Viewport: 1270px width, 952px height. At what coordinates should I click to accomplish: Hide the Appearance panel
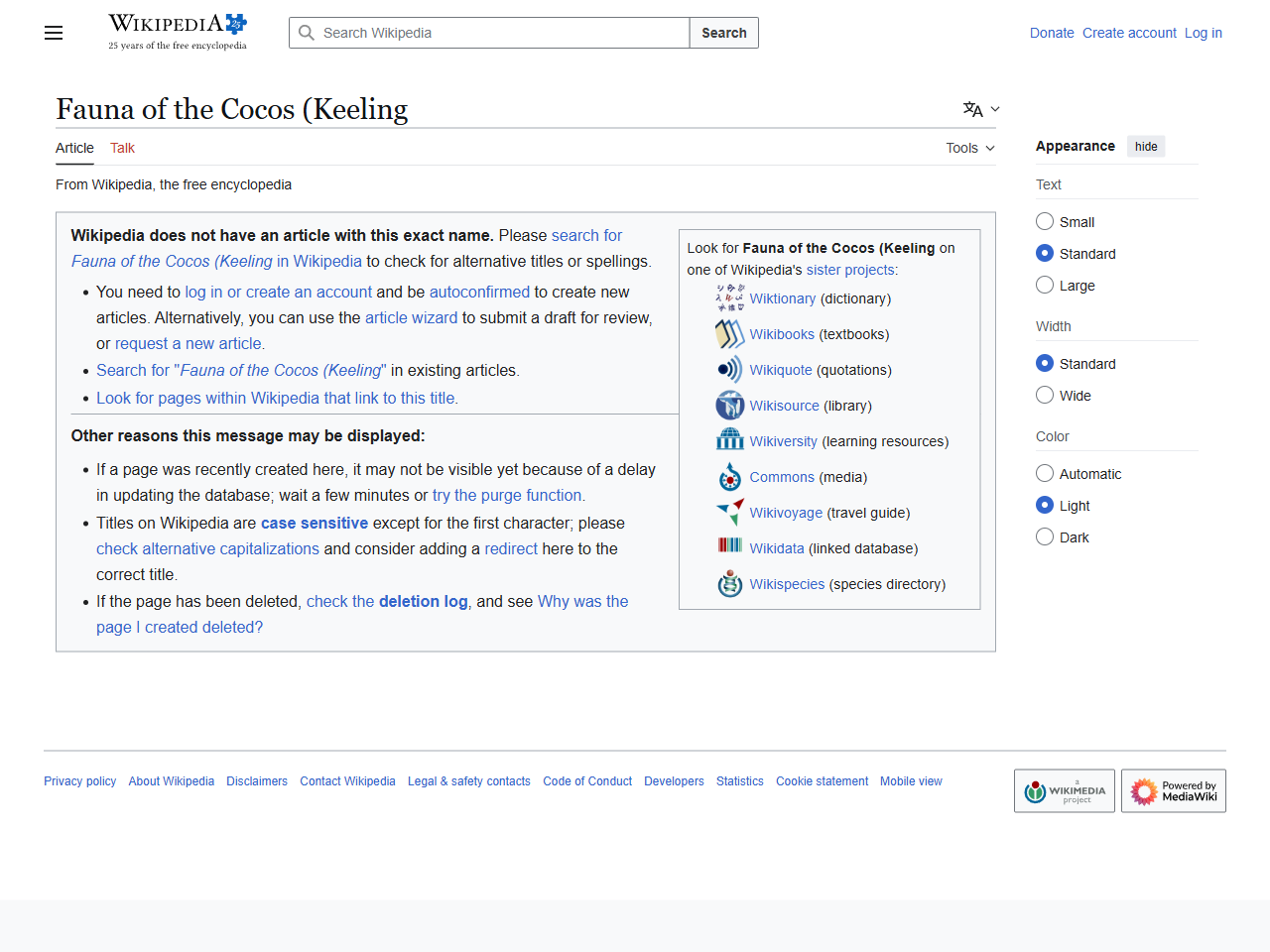(1146, 147)
